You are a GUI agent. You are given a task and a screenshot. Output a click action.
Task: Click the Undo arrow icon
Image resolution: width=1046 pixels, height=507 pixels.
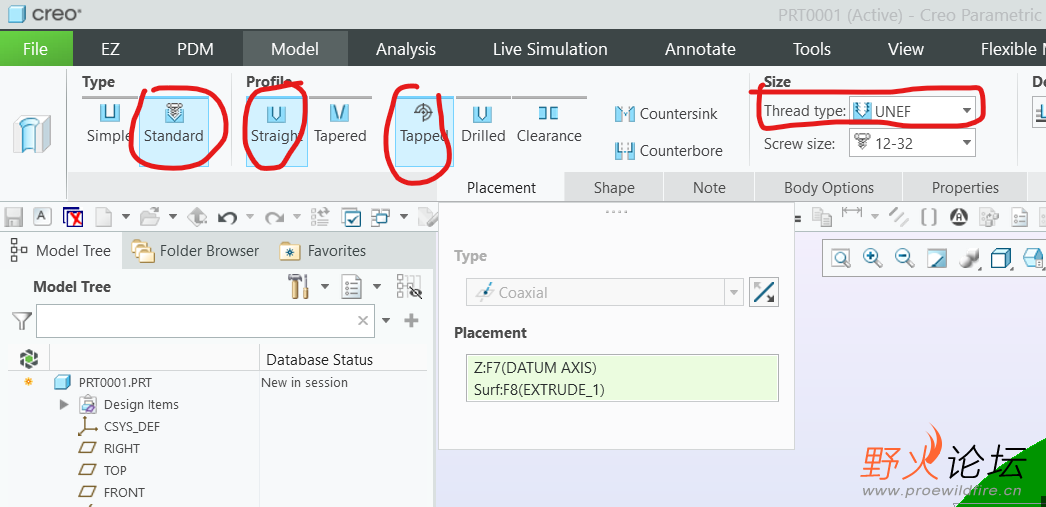(228, 217)
